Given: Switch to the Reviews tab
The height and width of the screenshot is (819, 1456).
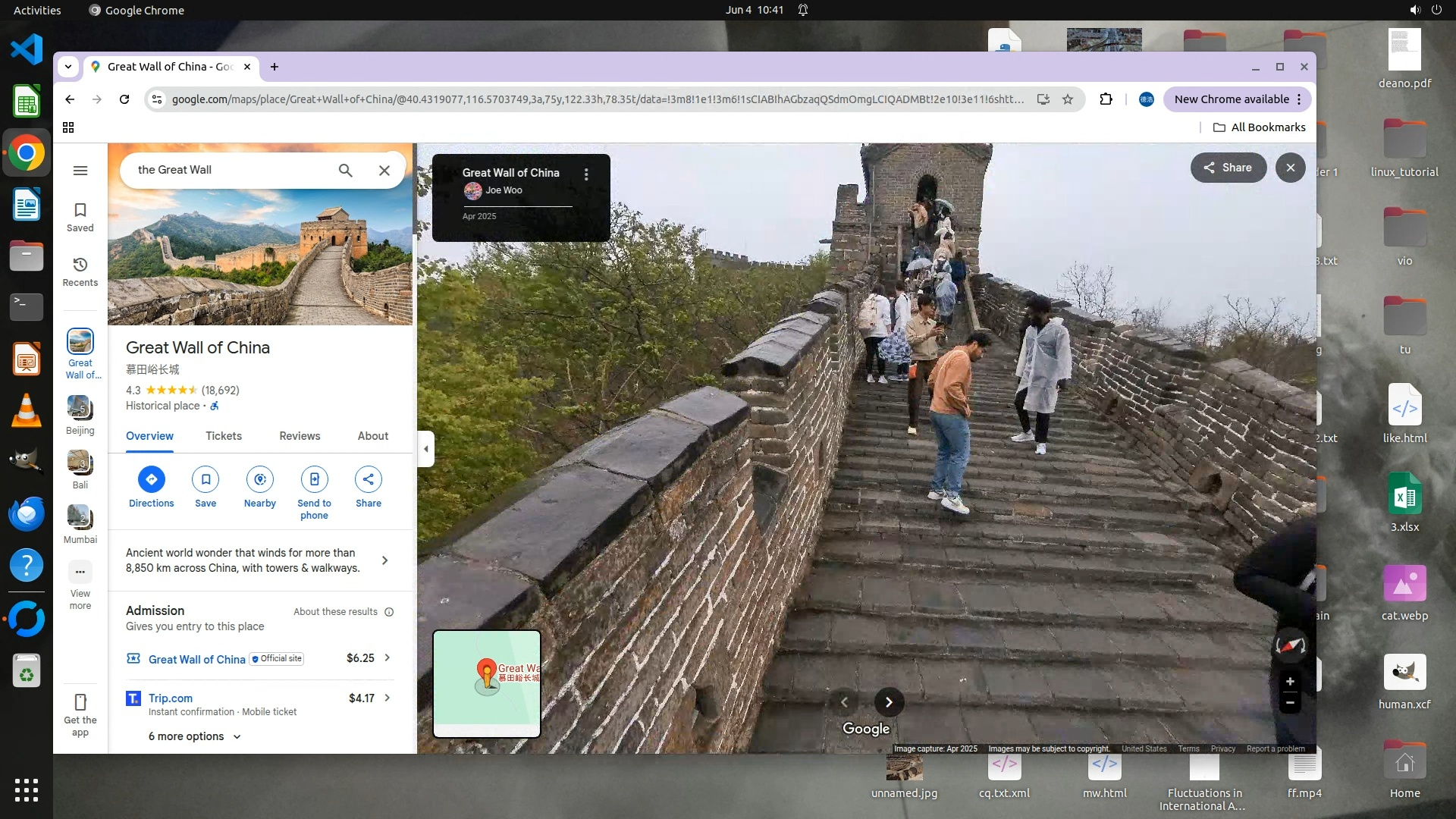Looking at the screenshot, I should click(300, 436).
